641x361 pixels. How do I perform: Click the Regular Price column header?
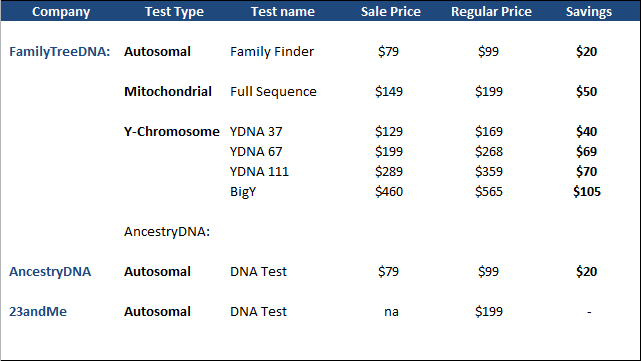(x=491, y=11)
